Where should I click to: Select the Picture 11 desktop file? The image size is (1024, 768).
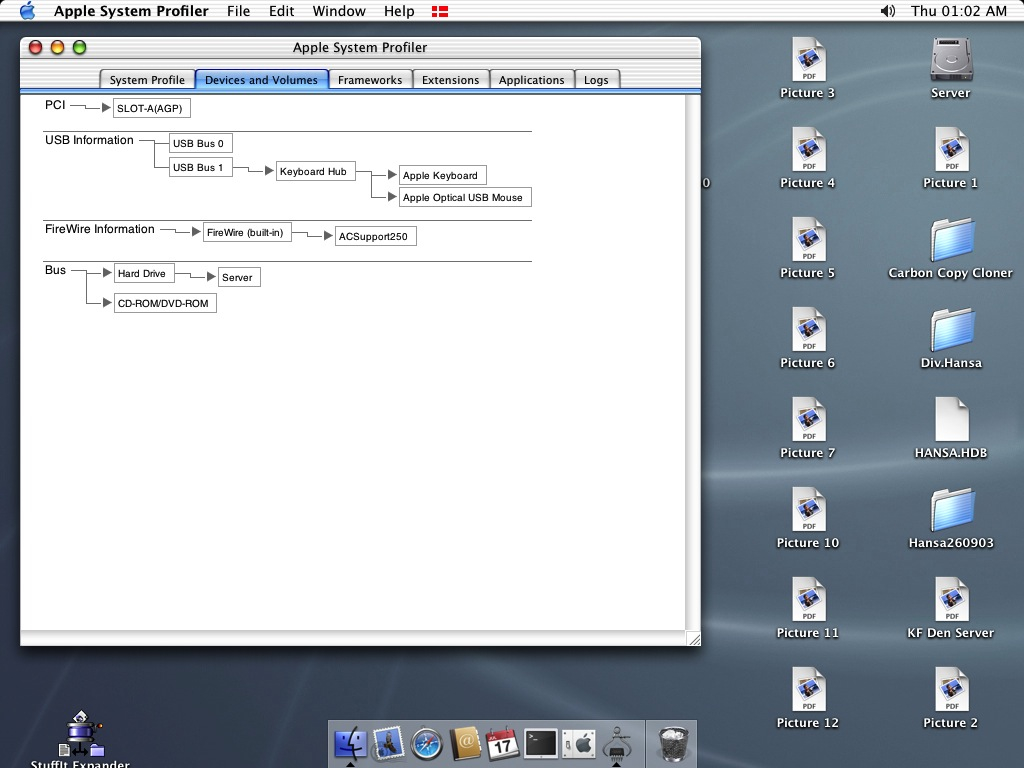(808, 600)
